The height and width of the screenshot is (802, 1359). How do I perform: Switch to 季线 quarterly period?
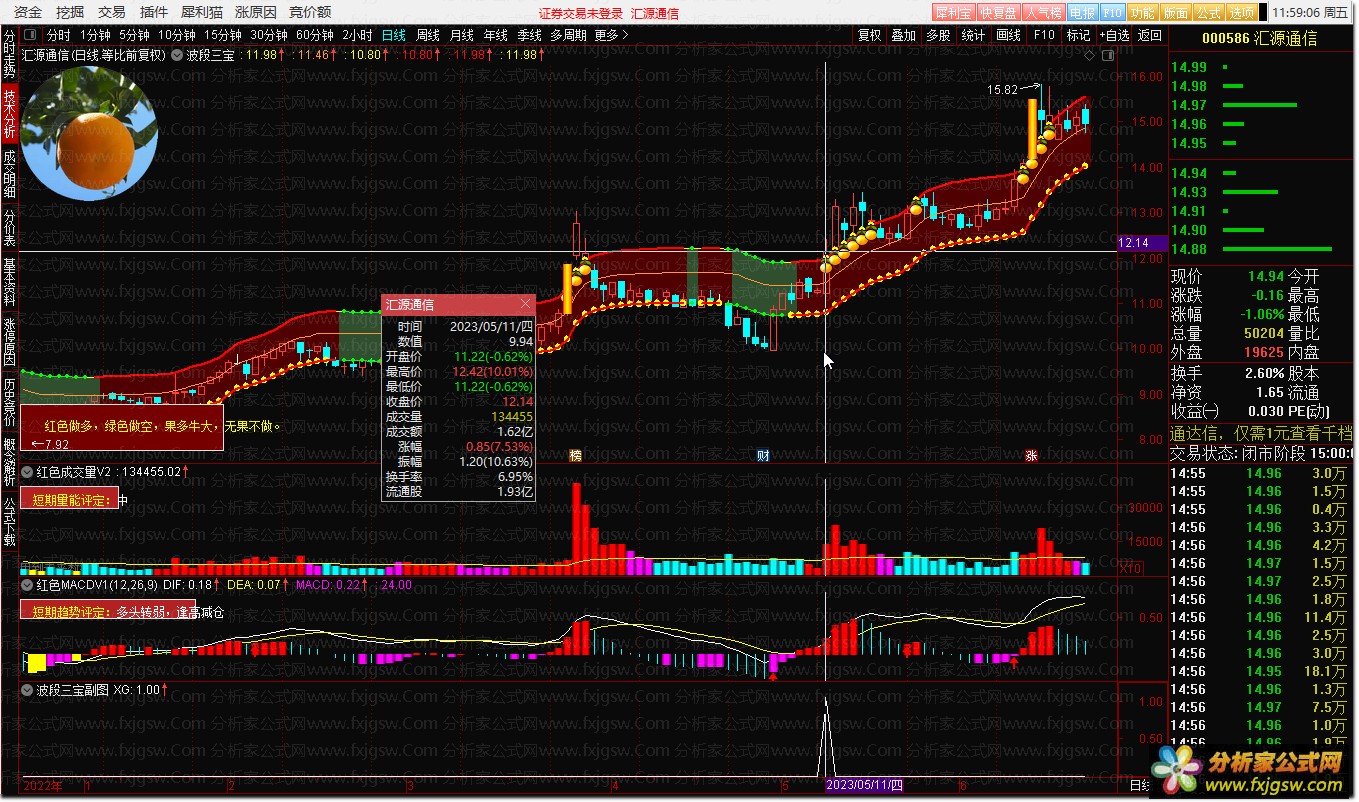[x=529, y=35]
